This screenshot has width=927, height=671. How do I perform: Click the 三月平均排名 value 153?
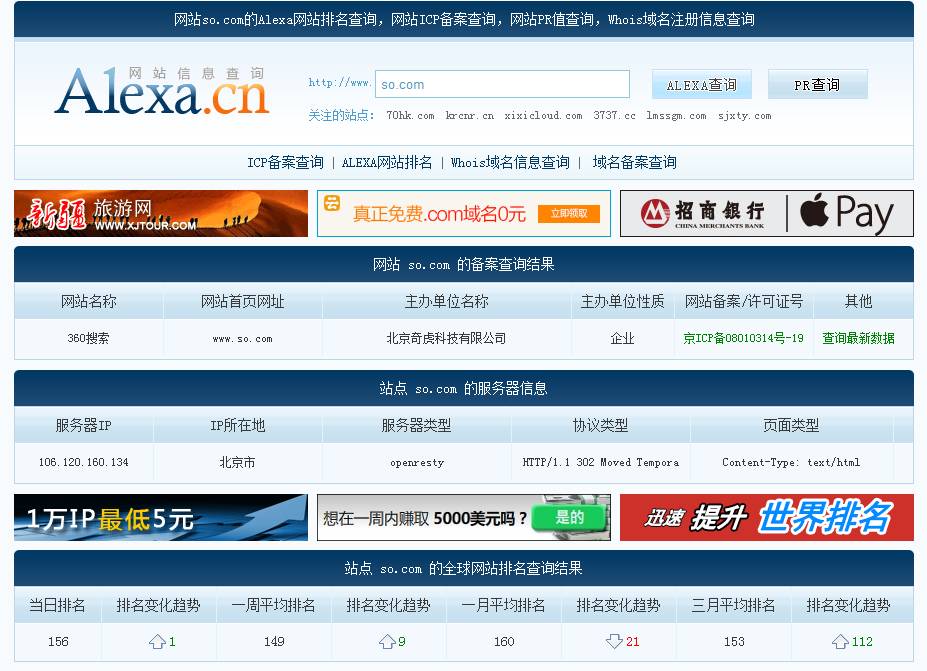[734, 641]
